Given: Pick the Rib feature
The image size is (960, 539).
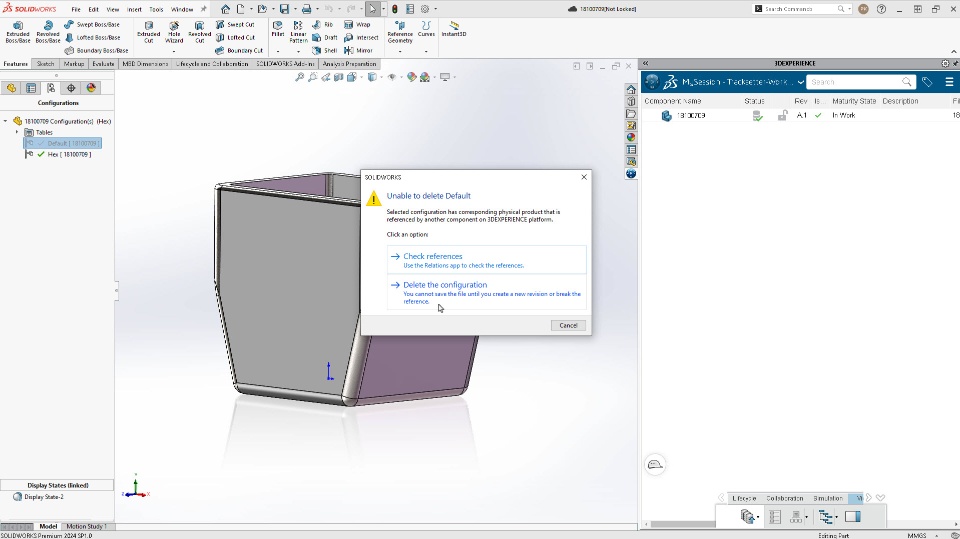Looking at the screenshot, I should (323, 24).
